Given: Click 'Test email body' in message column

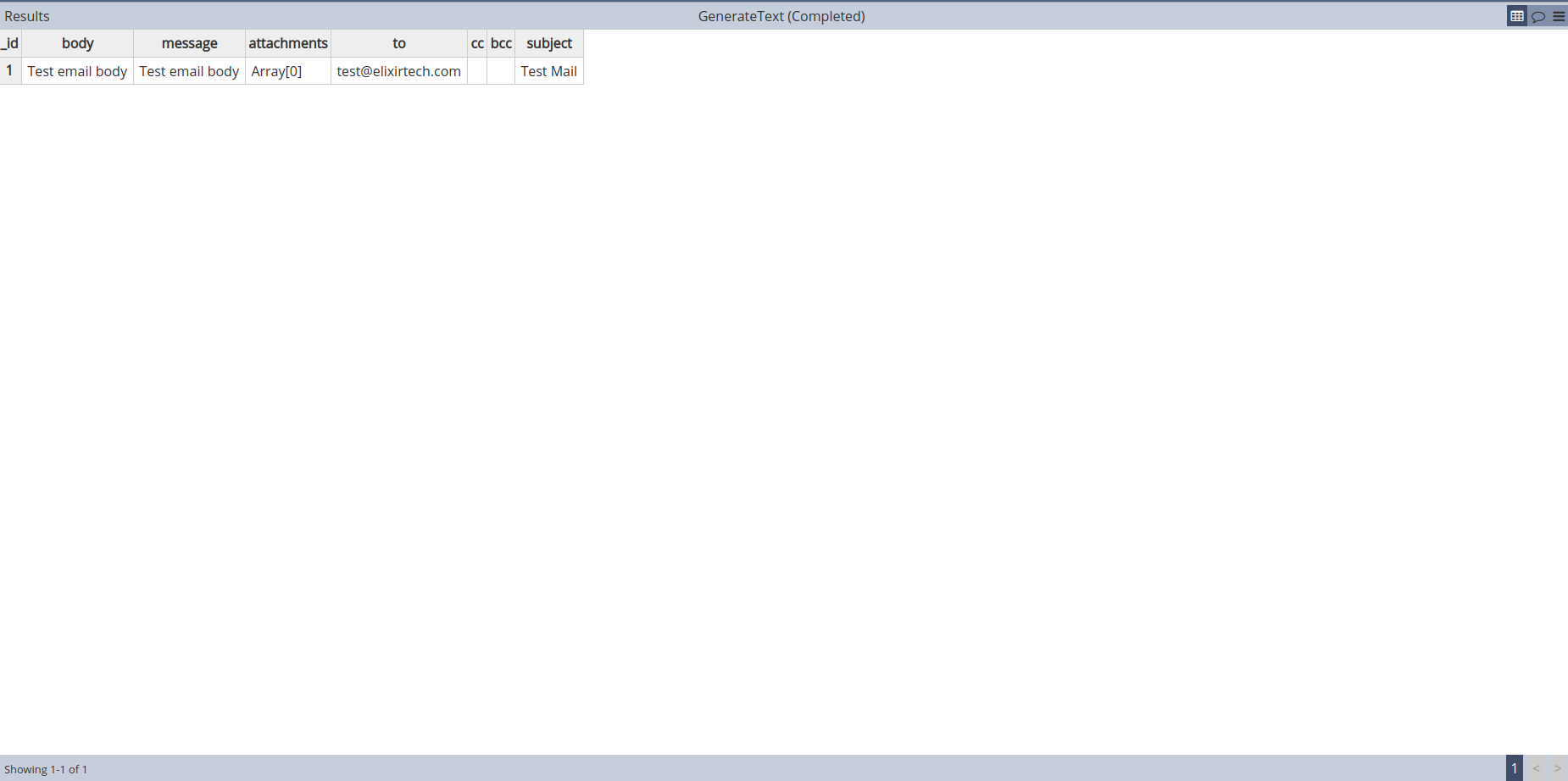Looking at the screenshot, I should point(189,71).
